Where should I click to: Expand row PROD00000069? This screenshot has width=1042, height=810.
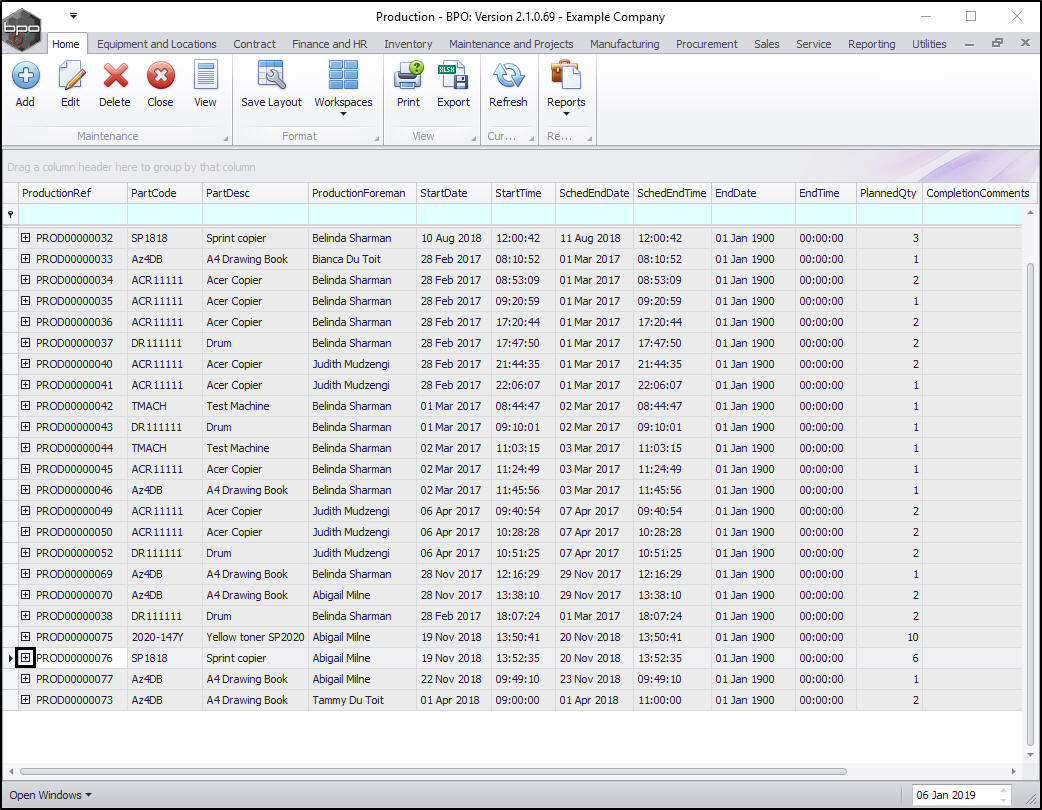coord(25,573)
